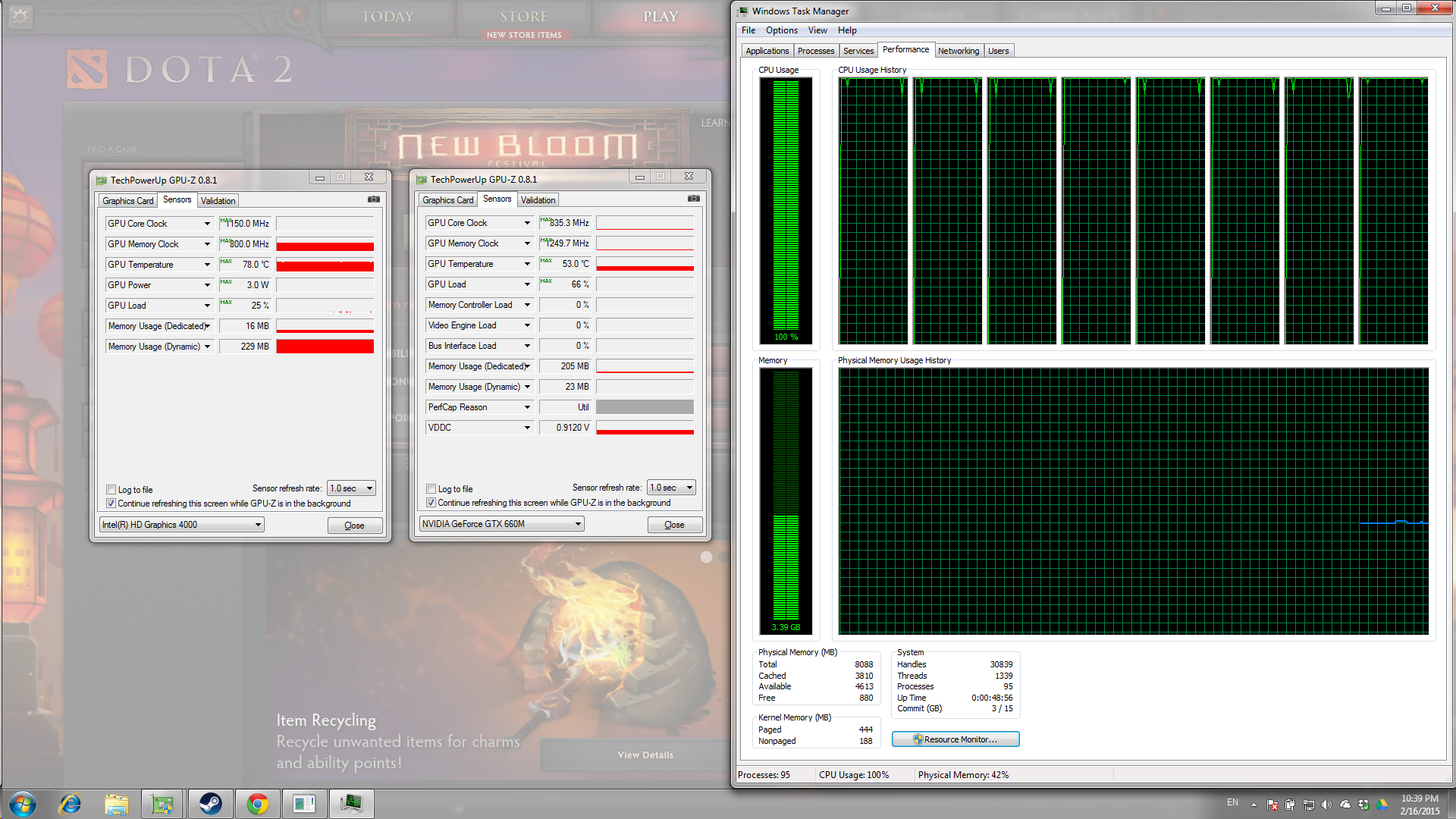Click Resource Monitor button
Viewport: 1456px width, 819px height.
pyautogui.click(x=955, y=739)
